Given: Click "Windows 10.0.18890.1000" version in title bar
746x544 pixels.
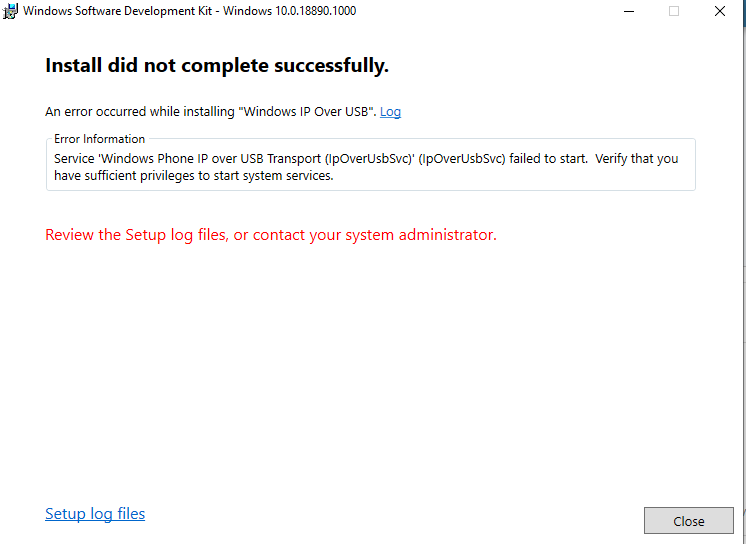Looking at the screenshot, I should [294, 11].
